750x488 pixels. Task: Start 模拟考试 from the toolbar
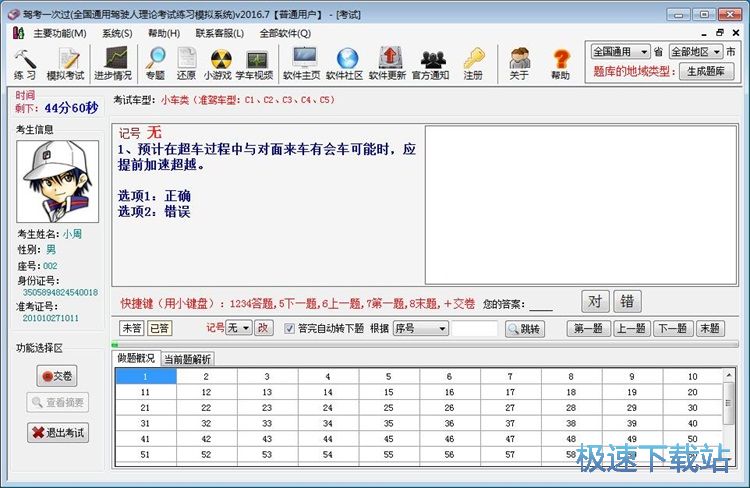click(x=65, y=64)
